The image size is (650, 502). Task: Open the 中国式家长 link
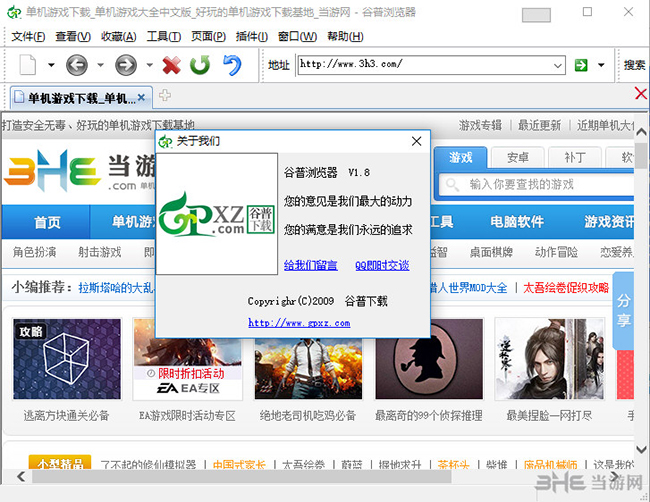(239, 466)
